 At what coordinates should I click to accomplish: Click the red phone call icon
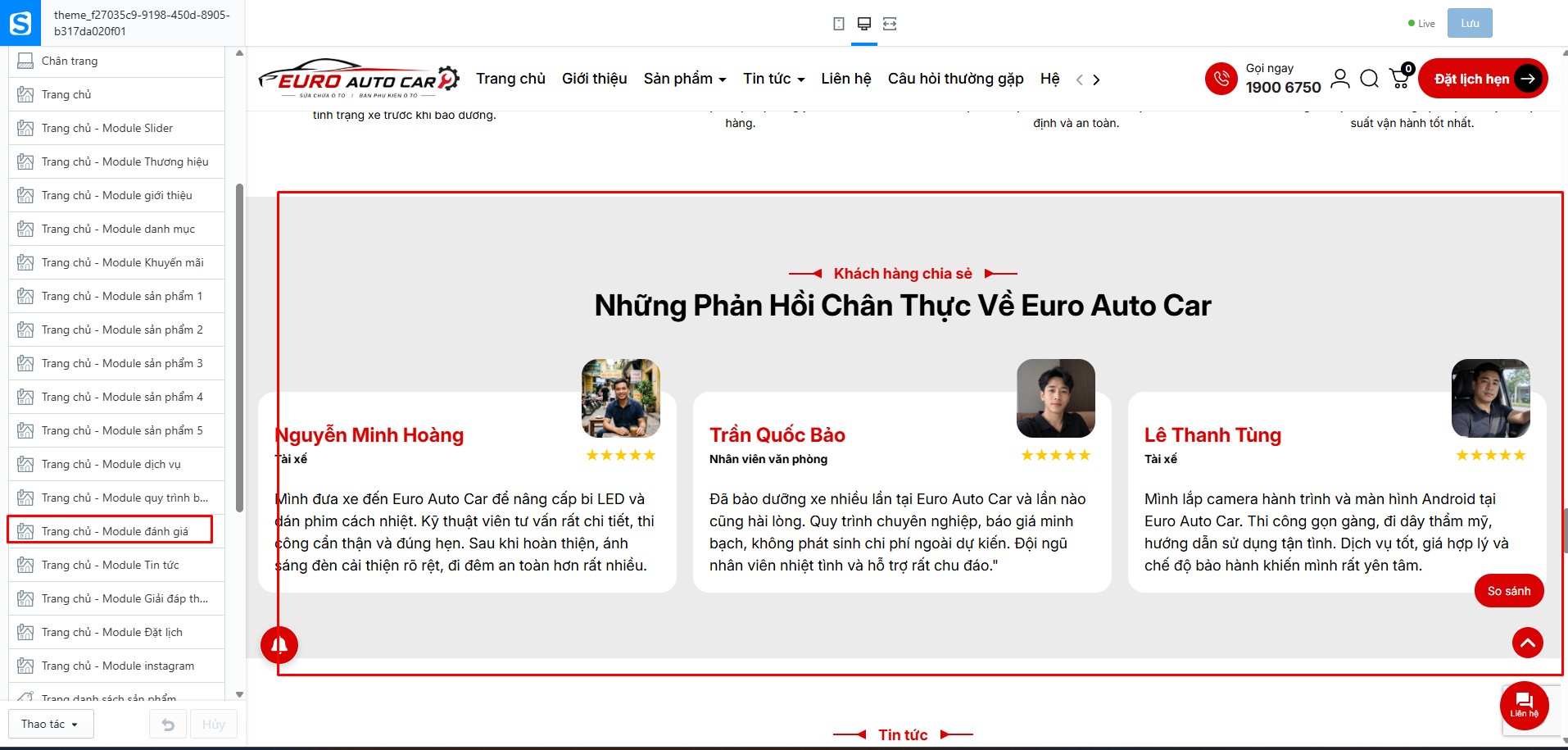click(1221, 79)
